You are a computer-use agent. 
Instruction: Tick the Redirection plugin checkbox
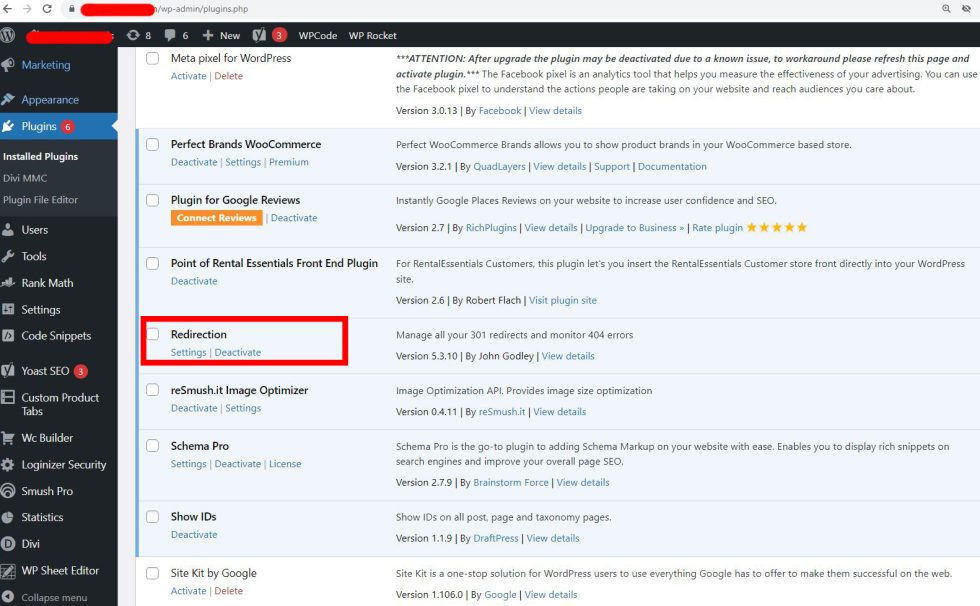pyautogui.click(x=152, y=334)
